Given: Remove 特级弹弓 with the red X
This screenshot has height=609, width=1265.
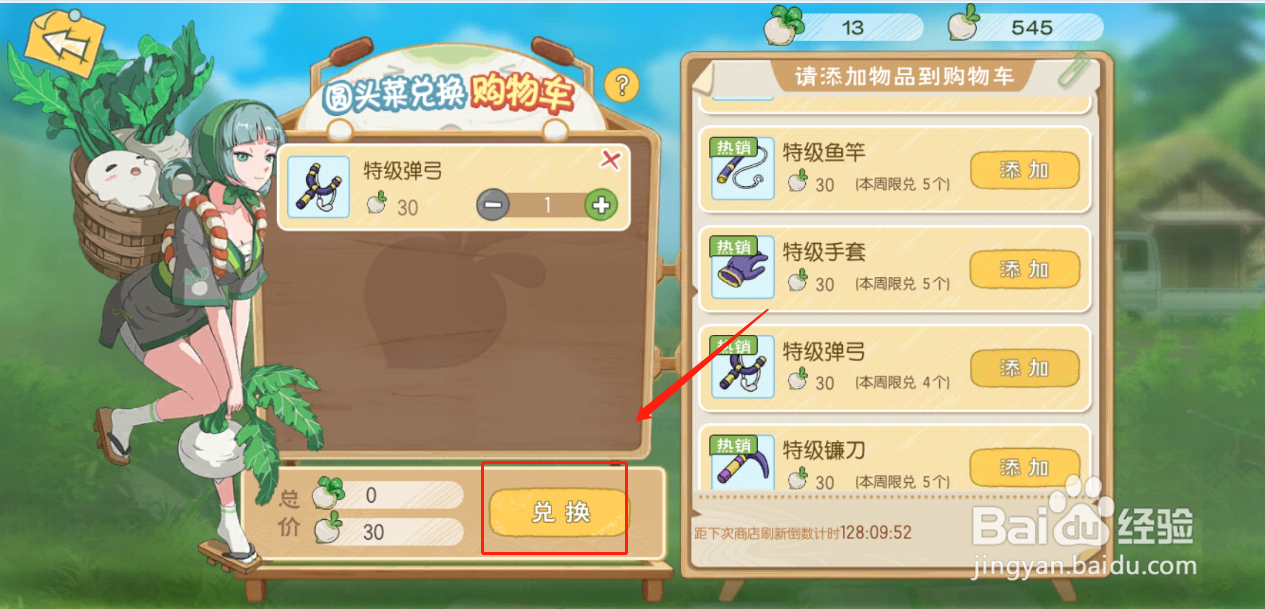Looking at the screenshot, I should (610, 159).
